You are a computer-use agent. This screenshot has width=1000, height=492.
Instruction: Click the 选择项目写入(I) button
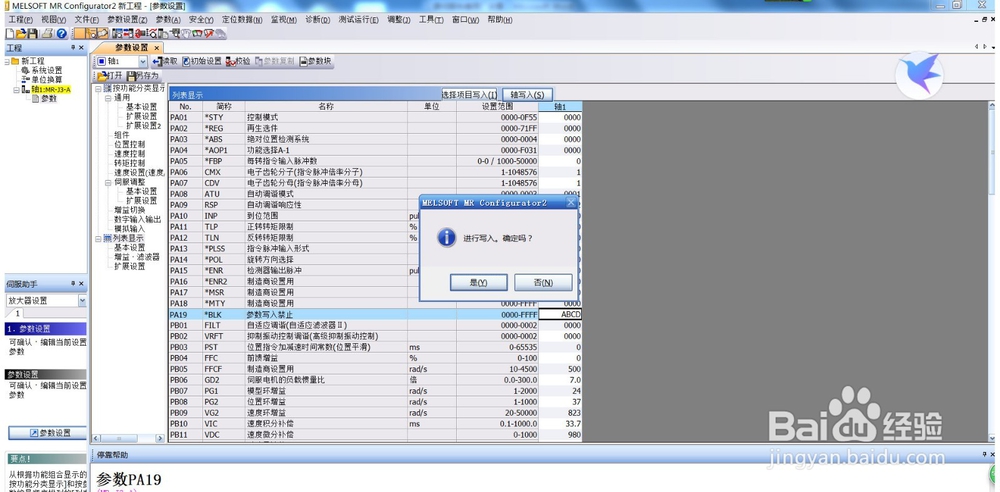[x=469, y=94]
